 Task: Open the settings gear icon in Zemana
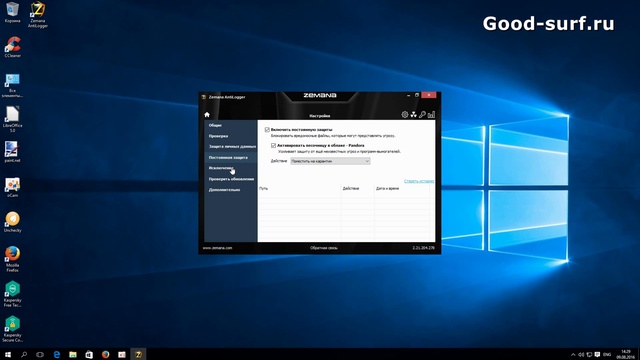[404, 115]
